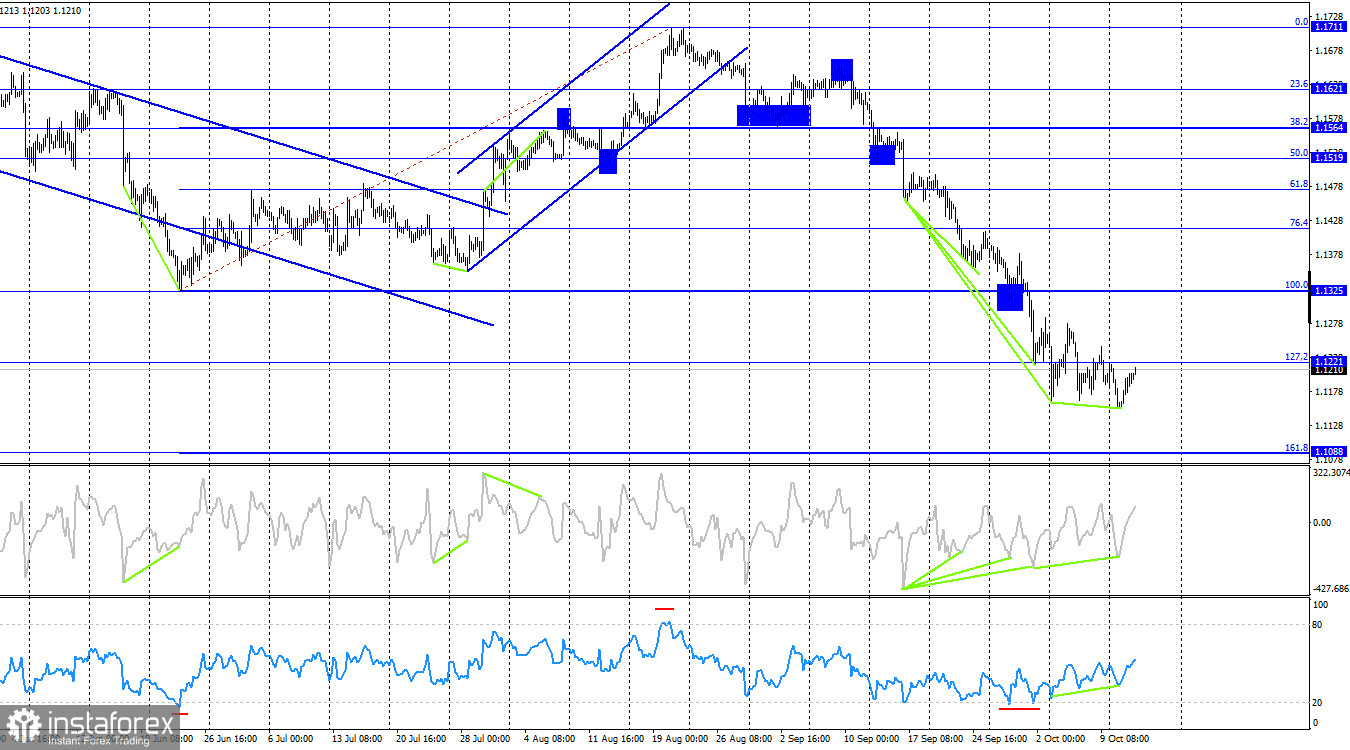Screen dimensions: 1350x750
Task: Click the 50.0 Fibonacci level label
Action: [x=1299, y=153]
